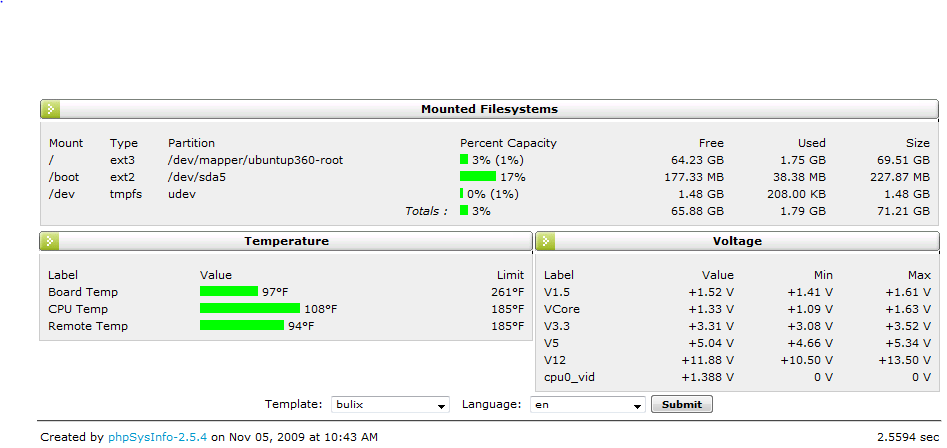Click the 38.38 MB used value
Screen dimensions: 947x448
(x=798, y=177)
